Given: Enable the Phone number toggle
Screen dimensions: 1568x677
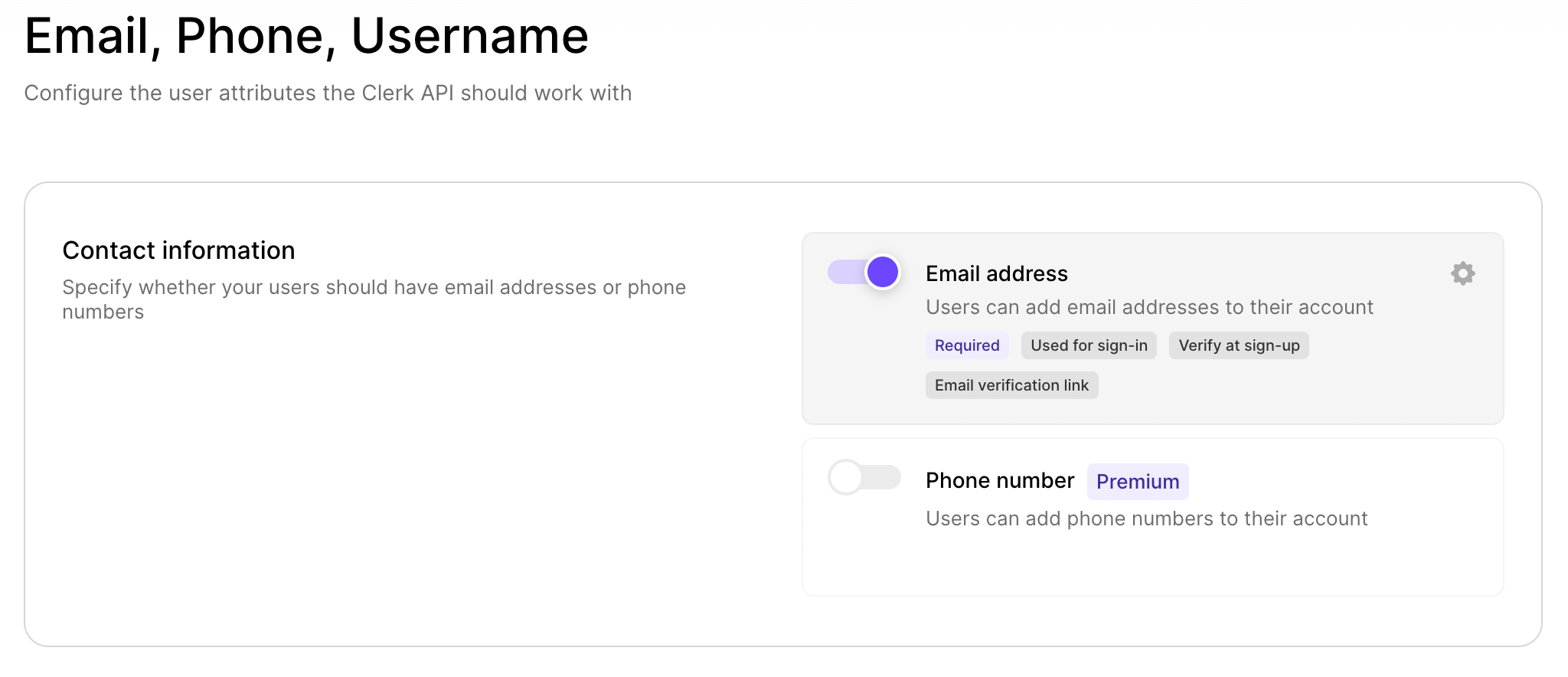Looking at the screenshot, I should [864, 477].
